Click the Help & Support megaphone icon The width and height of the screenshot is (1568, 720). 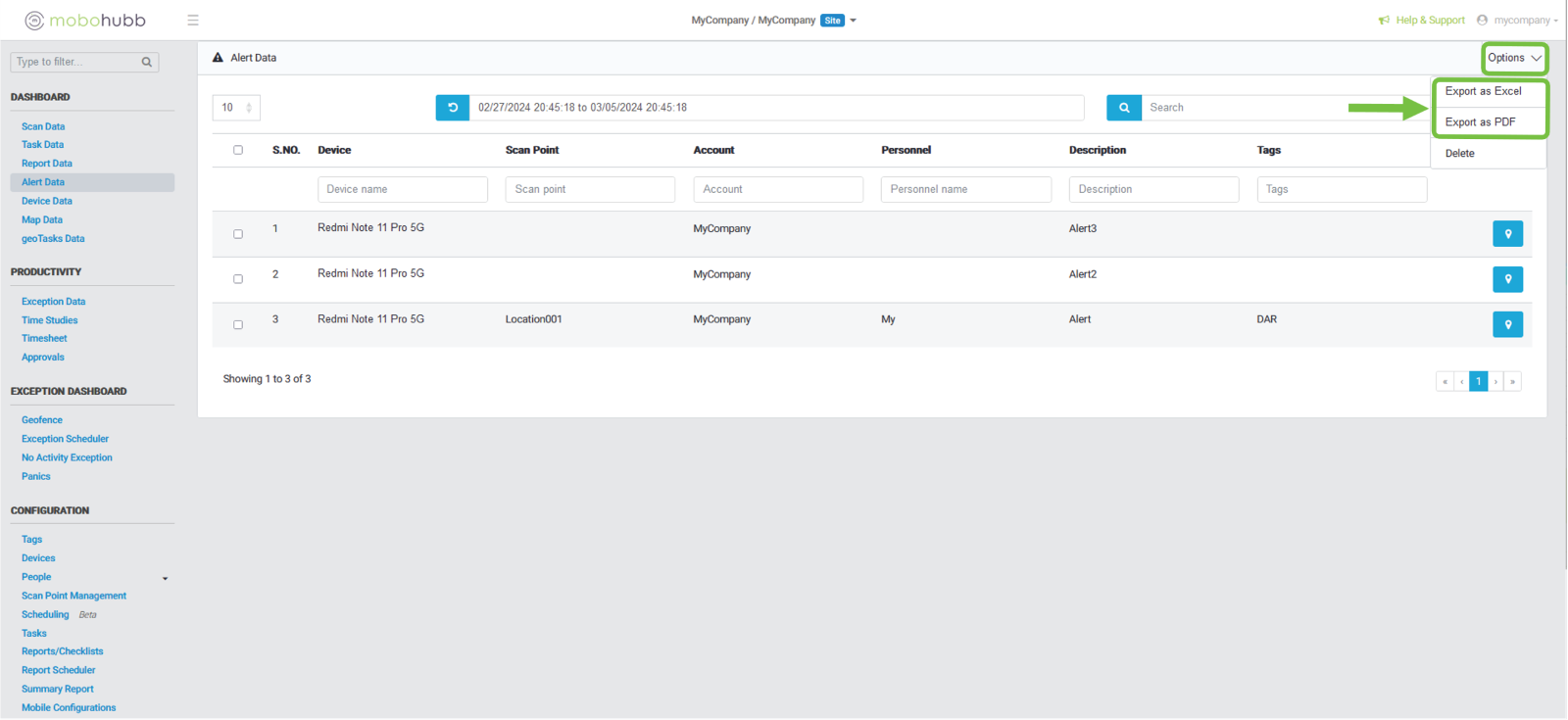[x=1384, y=21]
